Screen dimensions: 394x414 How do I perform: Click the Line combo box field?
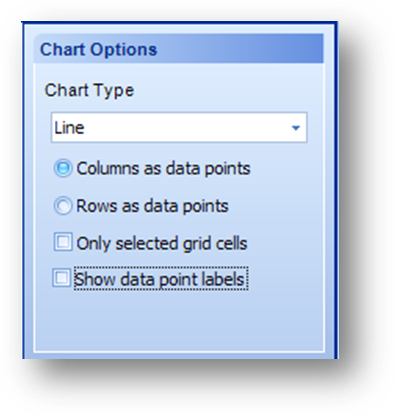pyautogui.click(x=179, y=128)
